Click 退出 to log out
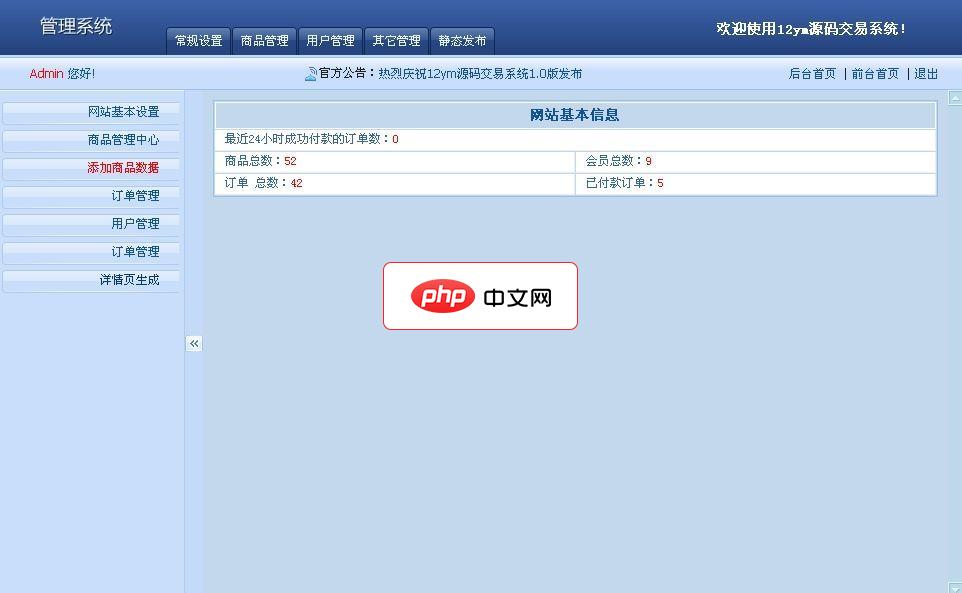The height and width of the screenshot is (593, 962). (x=924, y=72)
